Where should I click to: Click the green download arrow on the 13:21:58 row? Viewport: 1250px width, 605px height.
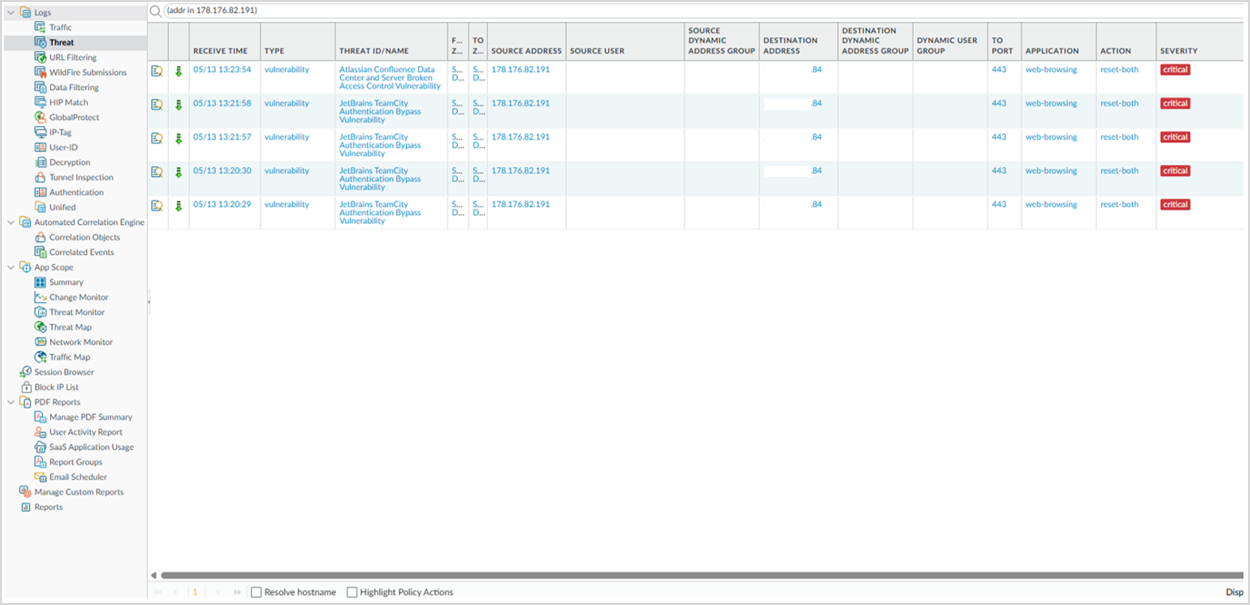pyautogui.click(x=179, y=105)
